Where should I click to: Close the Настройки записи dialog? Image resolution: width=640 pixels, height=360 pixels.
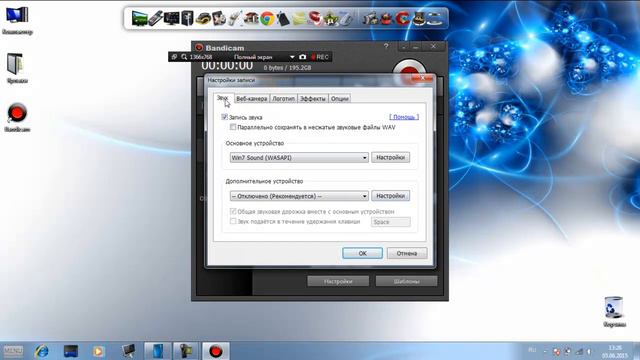422,78
